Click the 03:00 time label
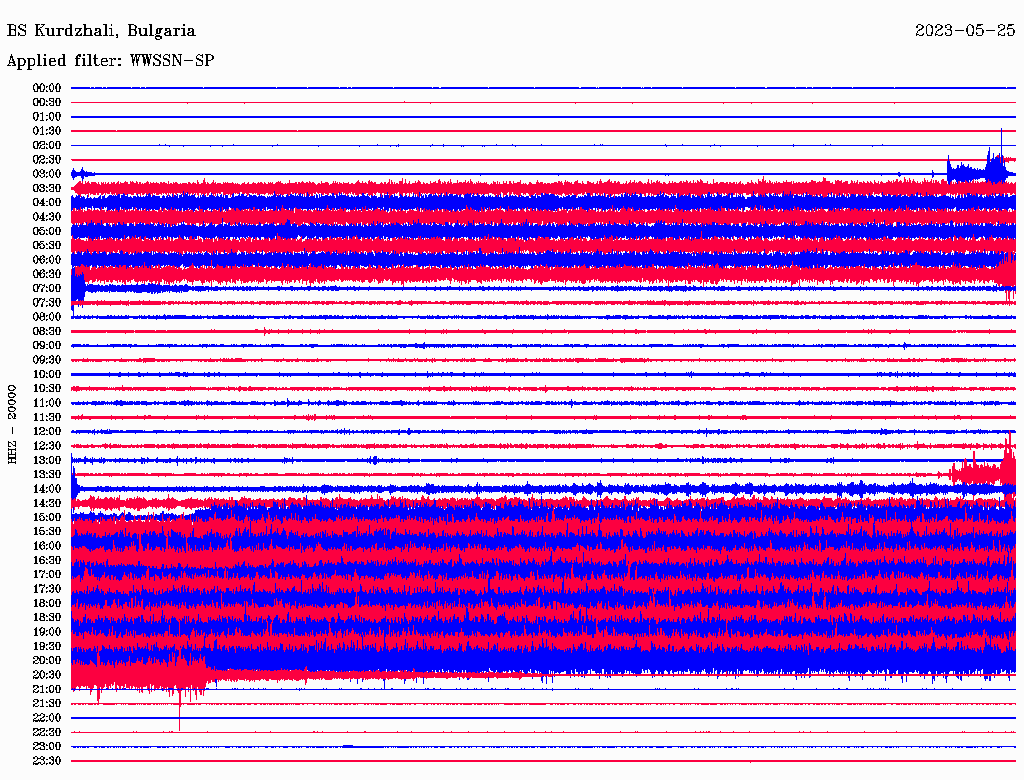Viewport: 1024px width, 780px height. pyautogui.click(x=47, y=174)
